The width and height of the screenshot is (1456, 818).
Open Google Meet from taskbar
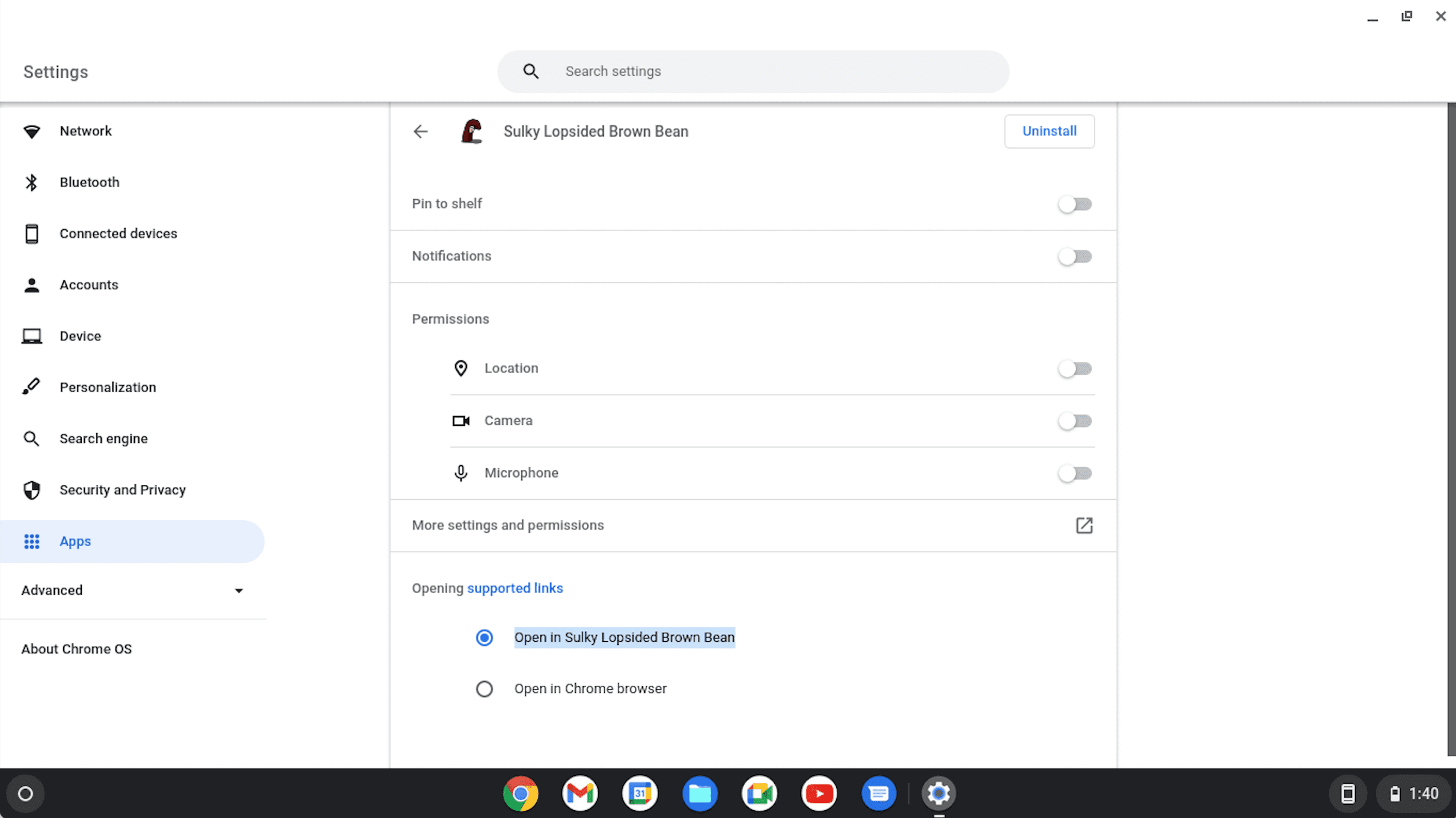(x=759, y=793)
